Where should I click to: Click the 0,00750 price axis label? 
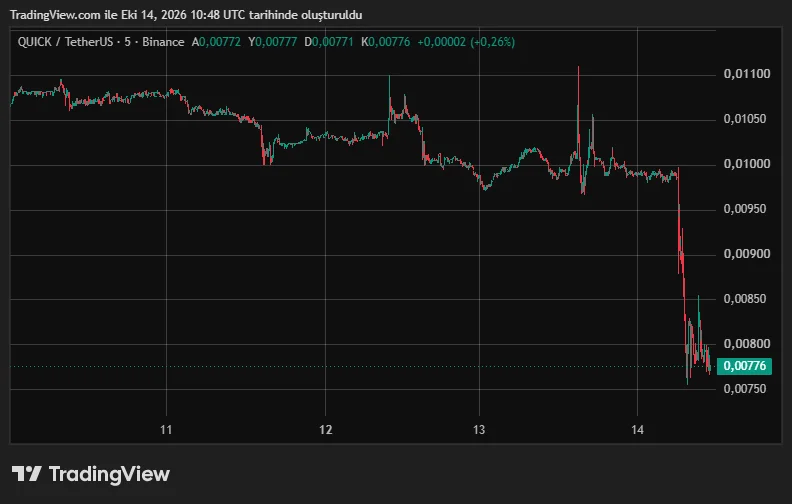pyautogui.click(x=745, y=388)
